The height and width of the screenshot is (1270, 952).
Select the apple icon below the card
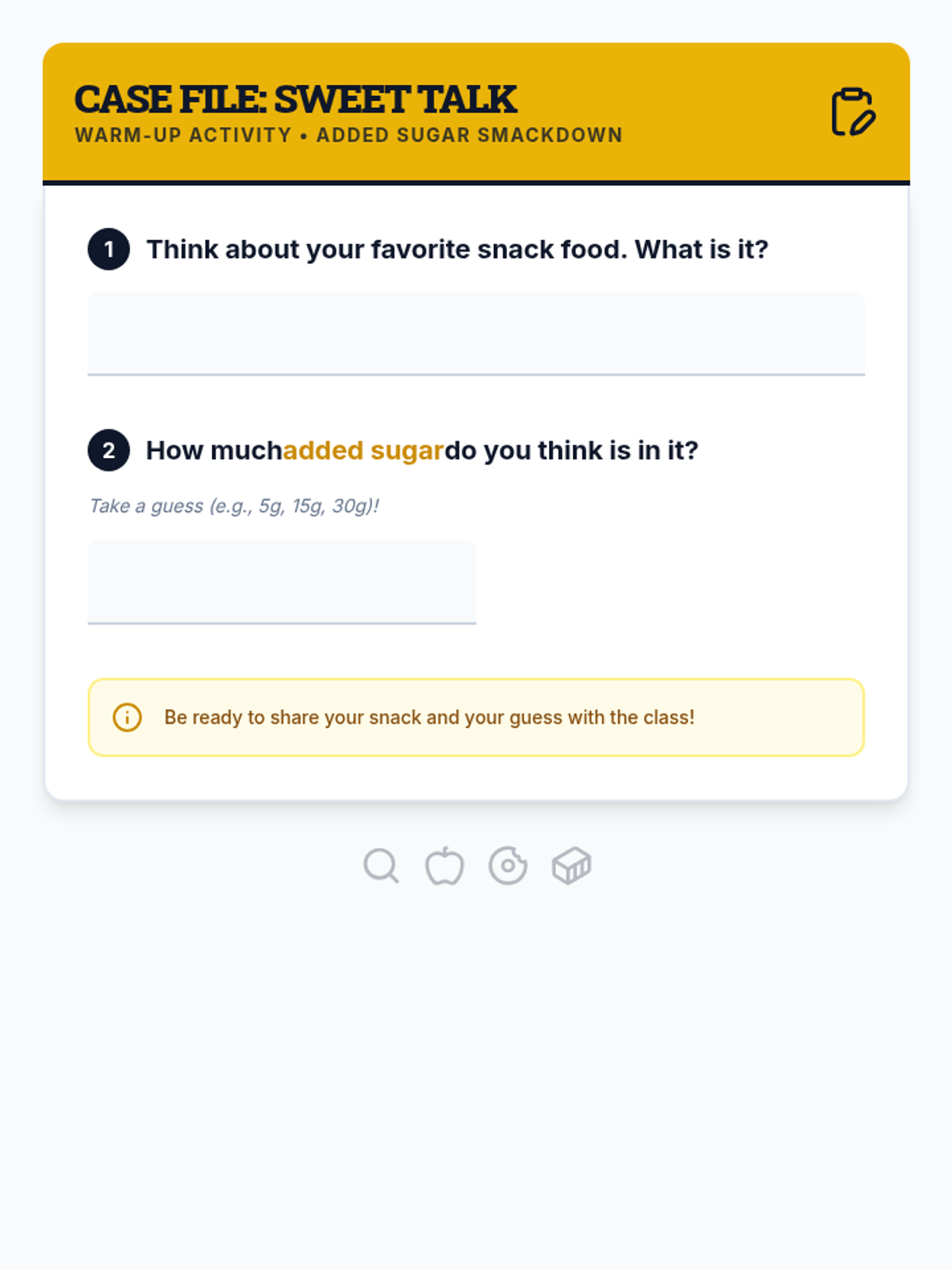(444, 865)
